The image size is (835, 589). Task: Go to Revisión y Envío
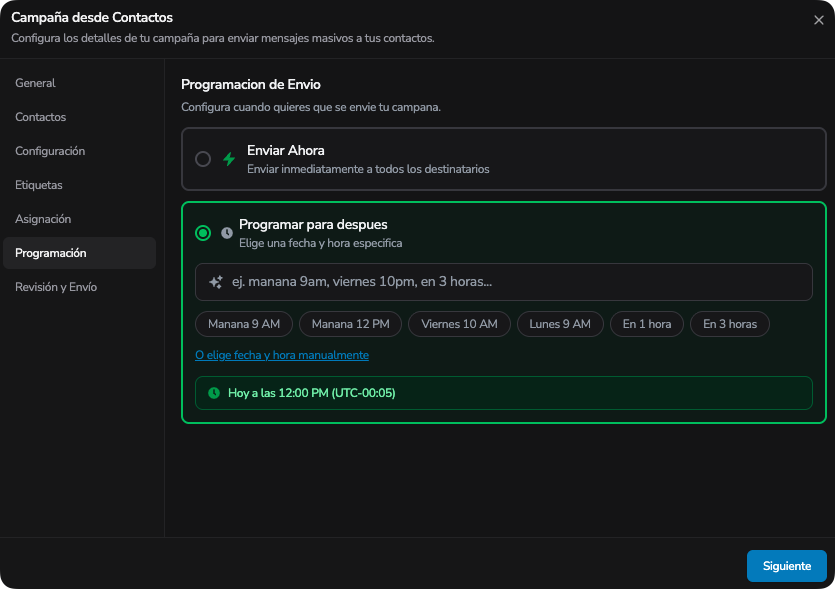79,287
